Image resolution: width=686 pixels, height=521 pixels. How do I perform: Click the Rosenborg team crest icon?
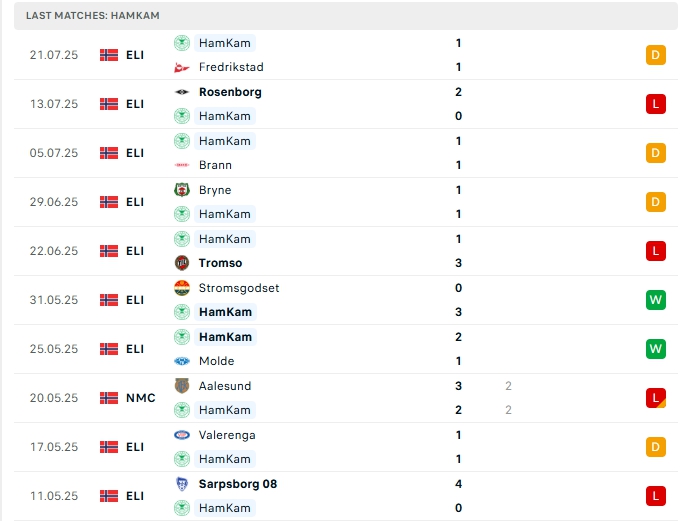(182, 92)
